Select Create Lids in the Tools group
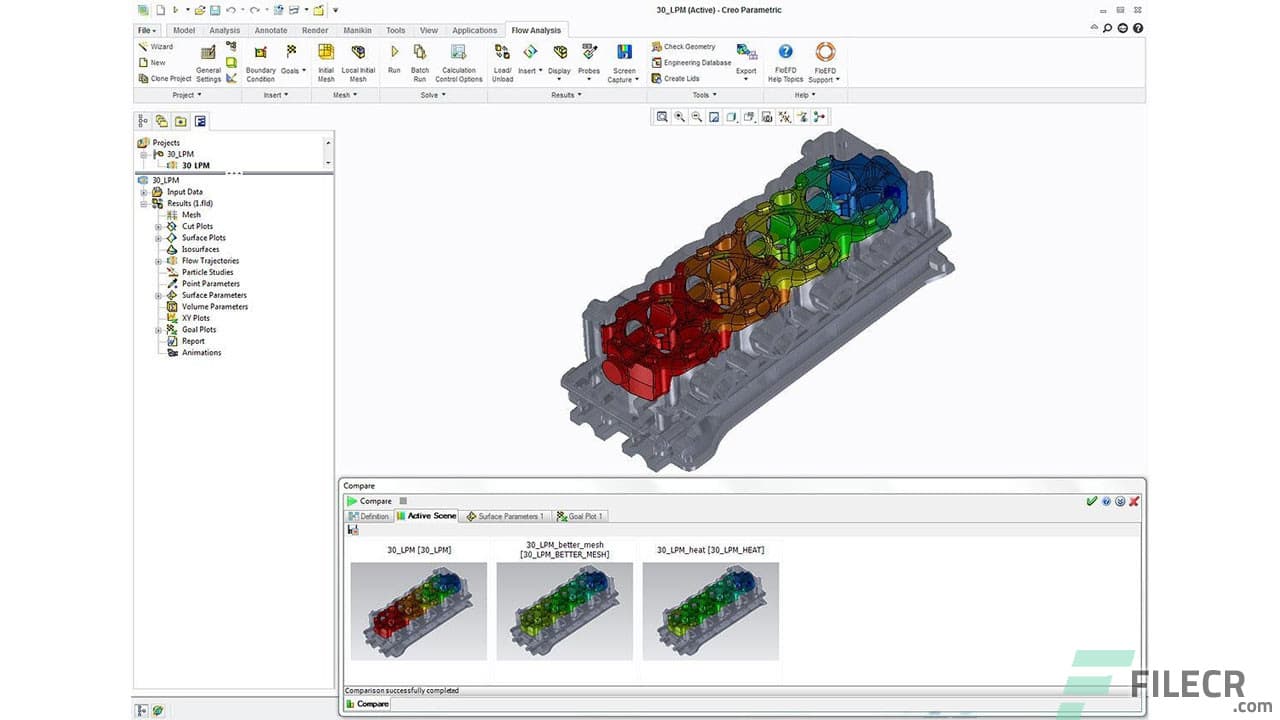The image size is (1280, 720). [680, 78]
